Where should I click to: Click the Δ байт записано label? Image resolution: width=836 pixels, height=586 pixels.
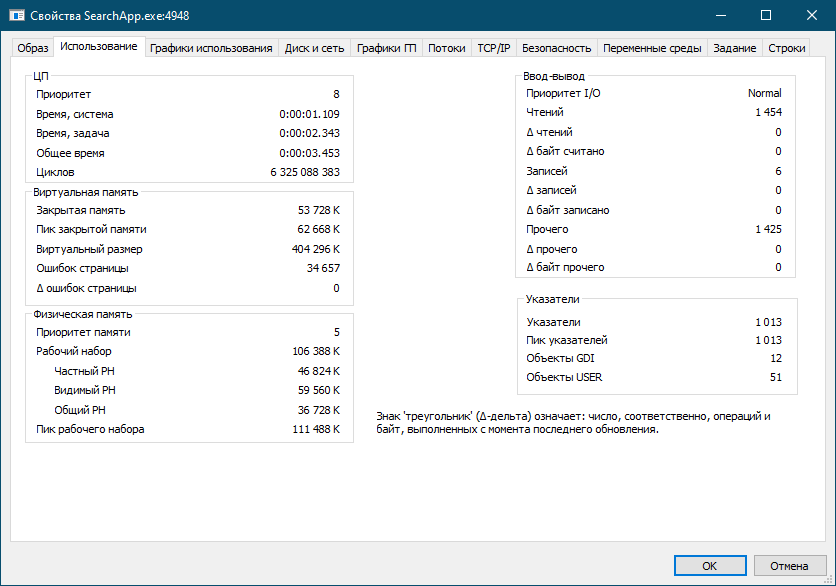point(568,210)
